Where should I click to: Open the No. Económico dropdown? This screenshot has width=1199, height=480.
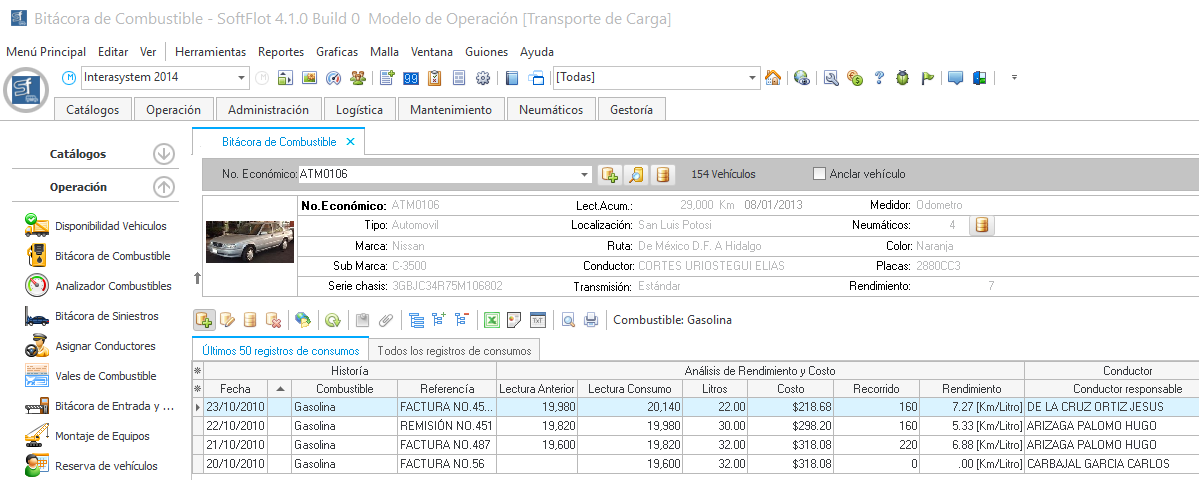click(584, 175)
